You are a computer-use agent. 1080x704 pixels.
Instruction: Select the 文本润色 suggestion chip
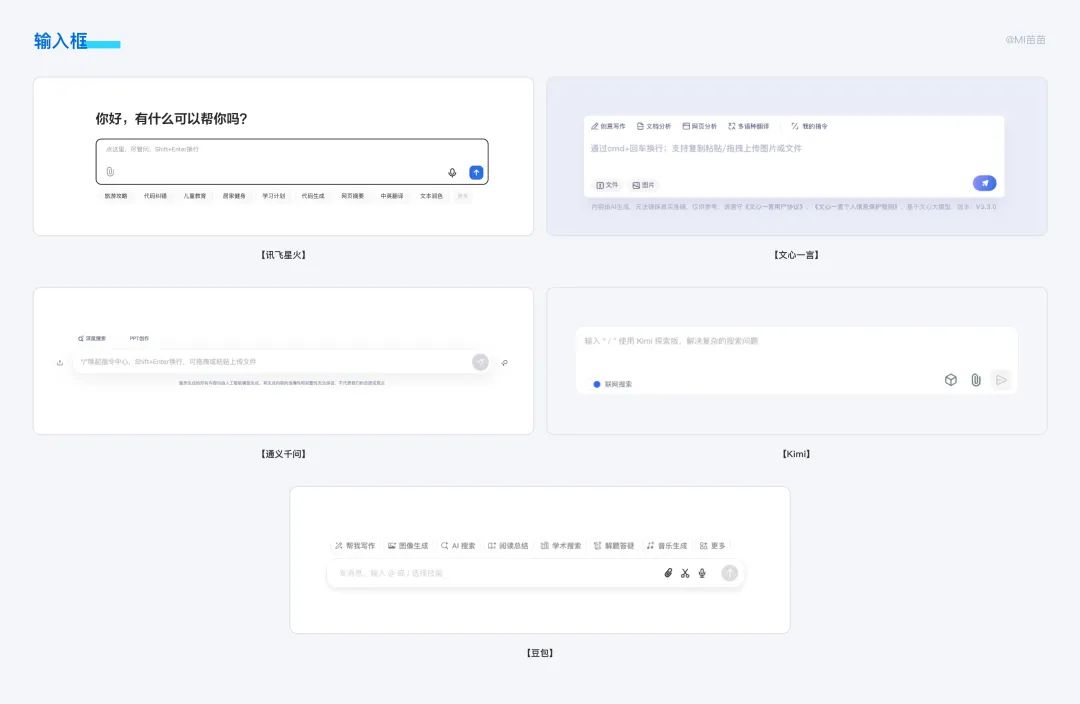click(x=431, y=196)
